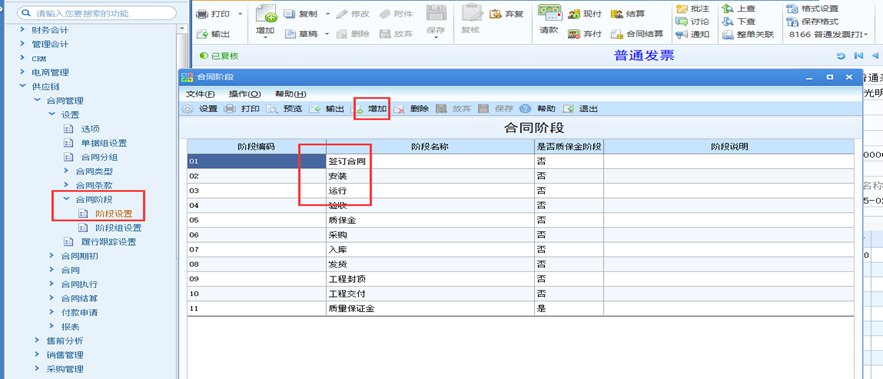
Task: Click 帮助 question-mark icon in 合同阶段 toolbar
Action: (525, 109)
